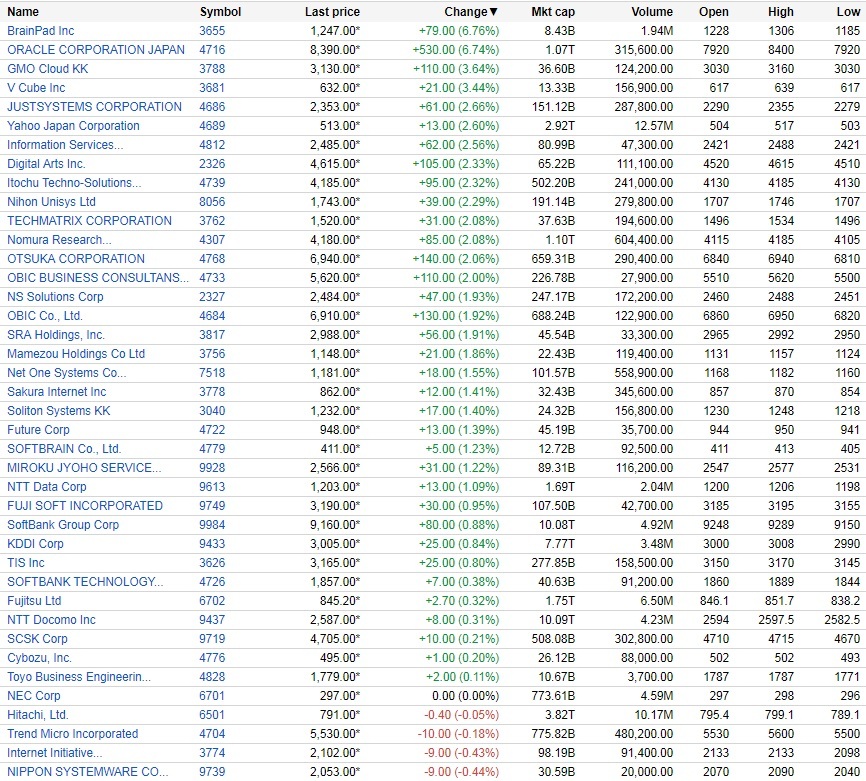The image size is (866, 781).
Task: Open OBIC BUSINESS CONSULTANS... link
Action: point(98,278)
